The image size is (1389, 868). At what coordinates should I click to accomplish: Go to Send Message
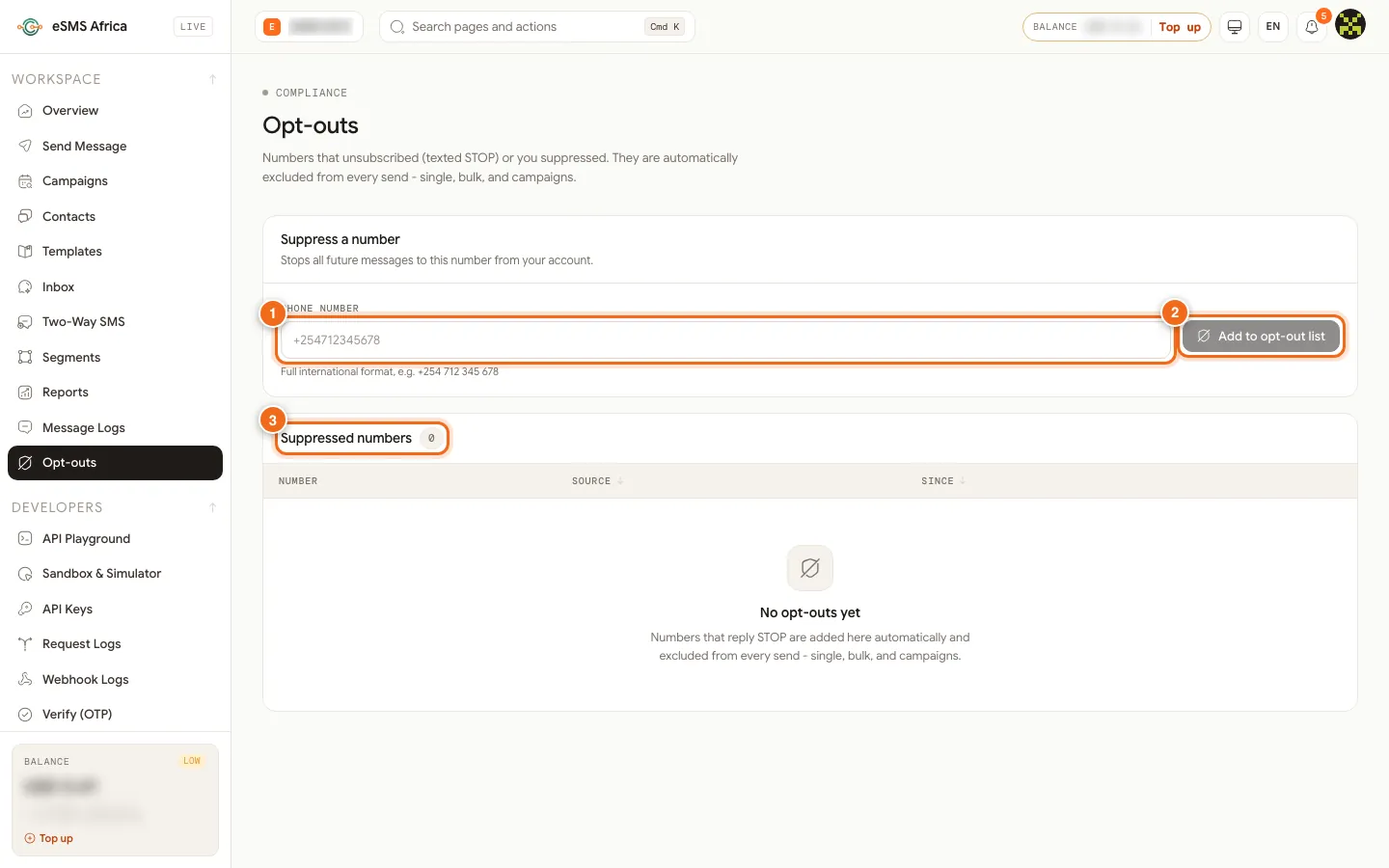[115, 146]
